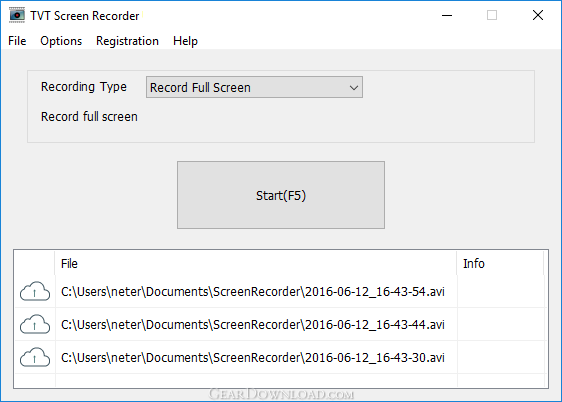
Task: Open the File menu
Action: pos(17,41)
